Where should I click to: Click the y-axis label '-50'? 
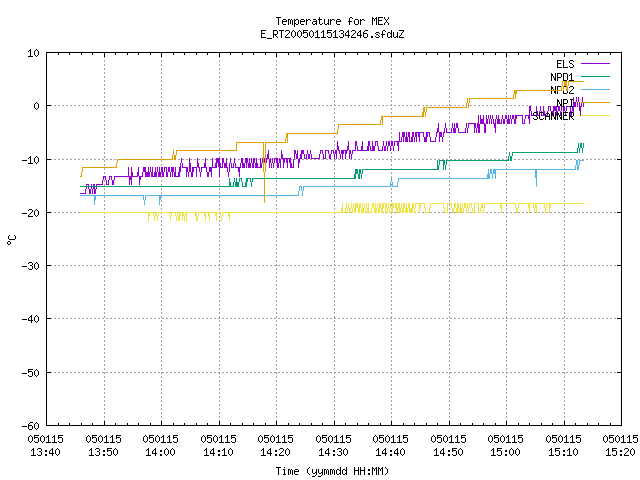[x=31, y=373]
